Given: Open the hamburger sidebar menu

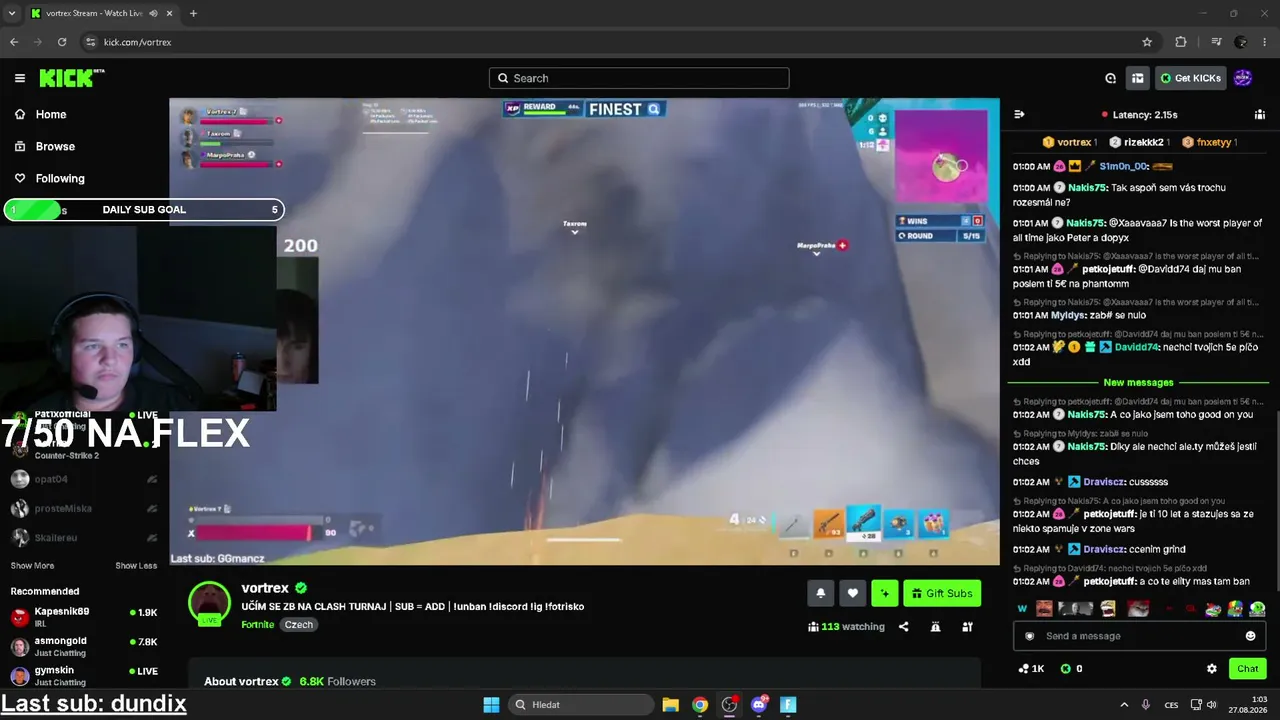Looking at the screenshot, I should 20,78.
